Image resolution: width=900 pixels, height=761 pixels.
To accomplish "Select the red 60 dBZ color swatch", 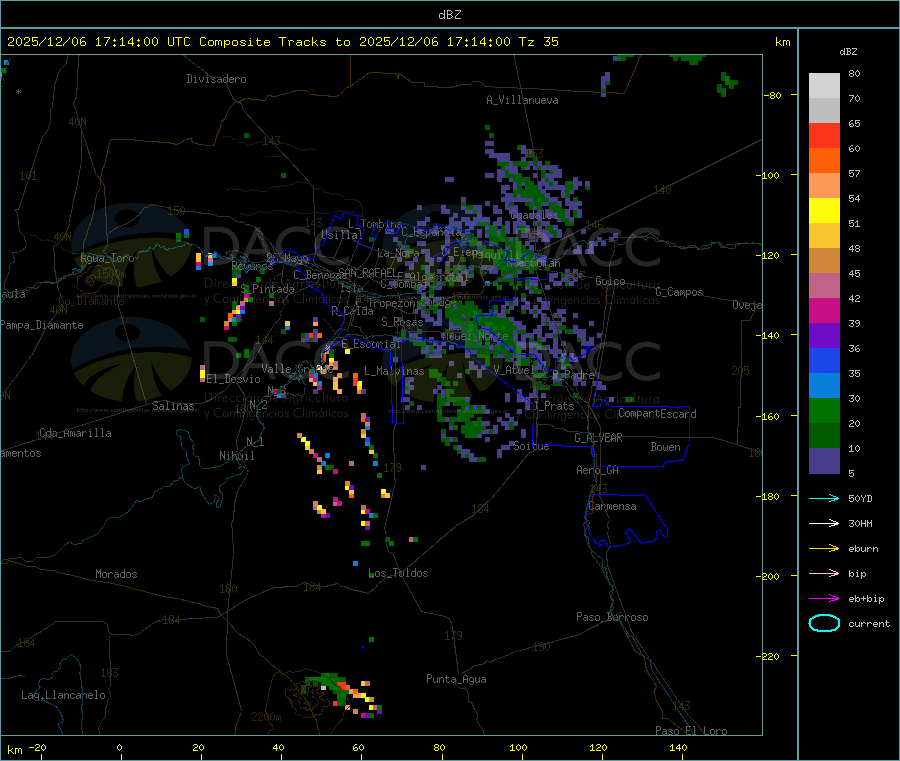I will [824, 135].
